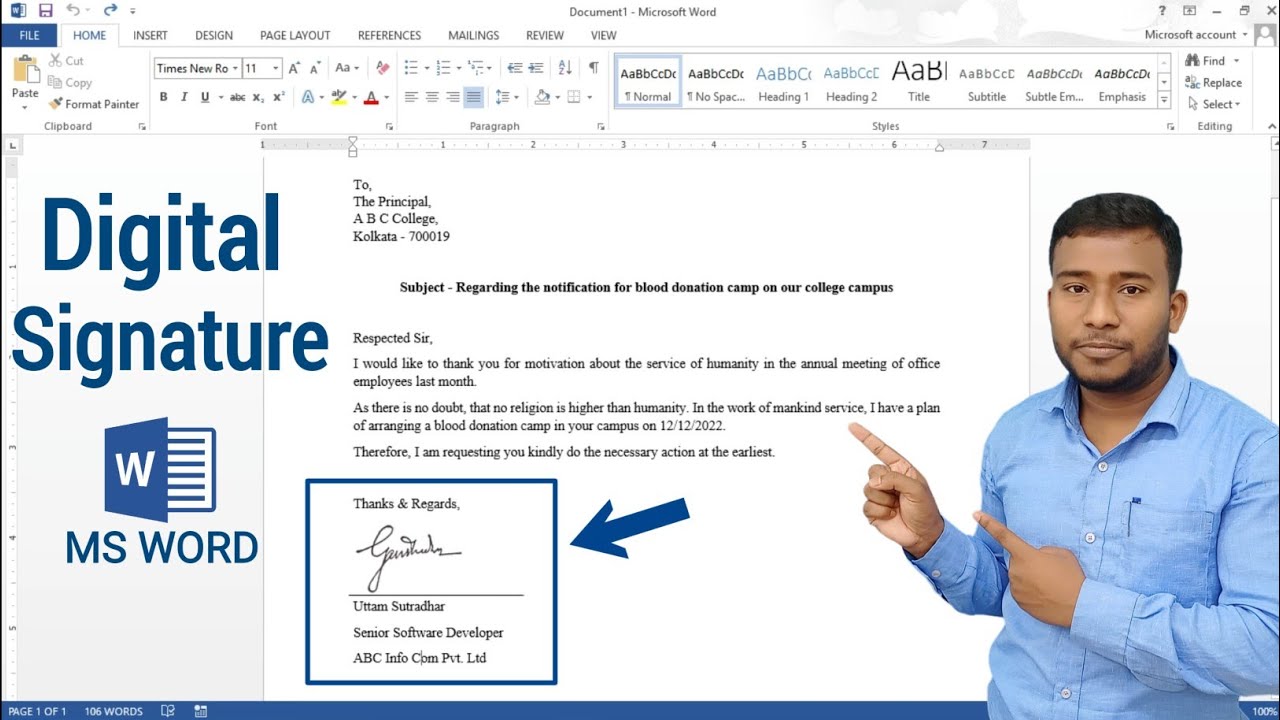The height and width of the screenshot is (720, 1280).
Task: Activate the Format Painter
Action: pyautogui.click(x=94, y=104)
